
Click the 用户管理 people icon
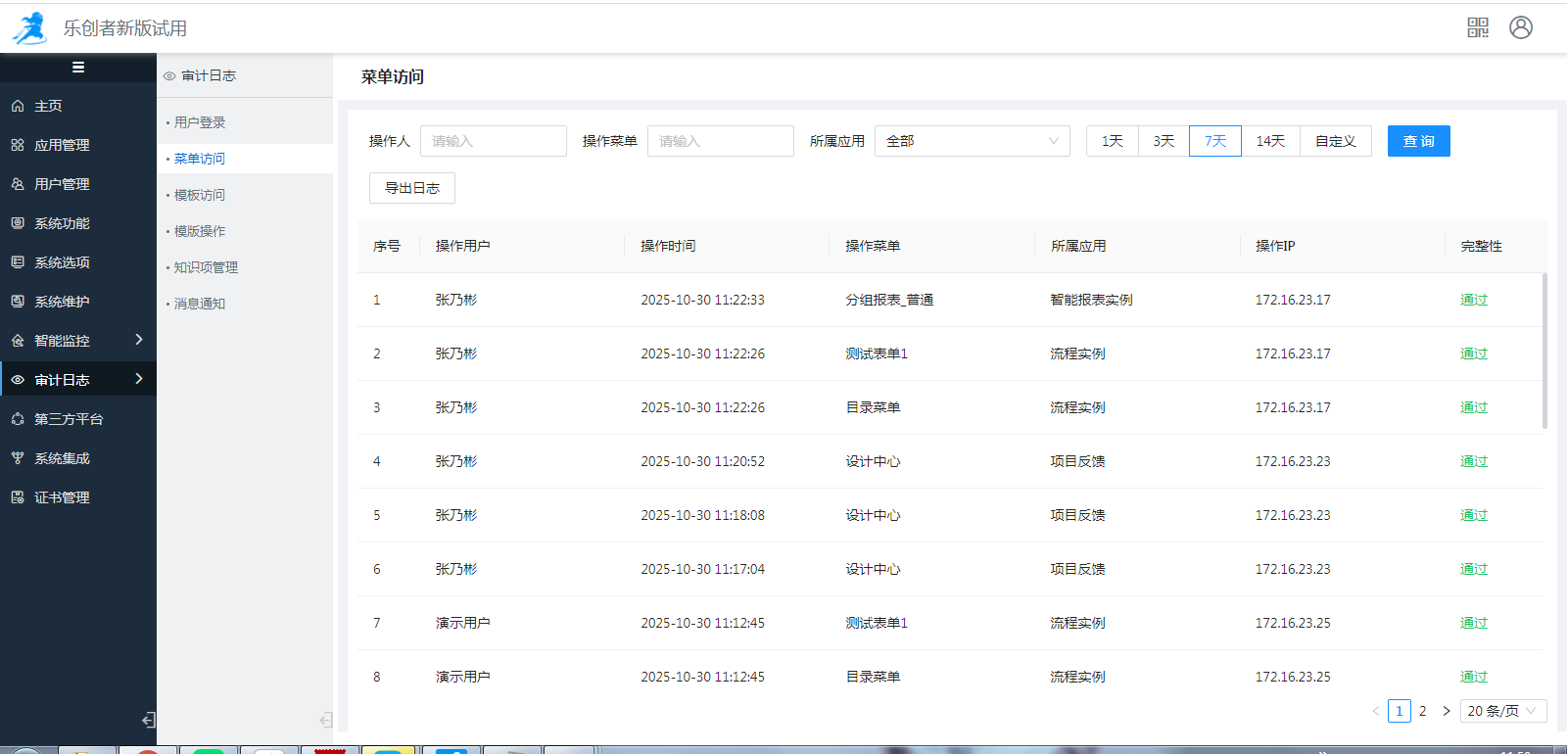[x=18, y=184]
